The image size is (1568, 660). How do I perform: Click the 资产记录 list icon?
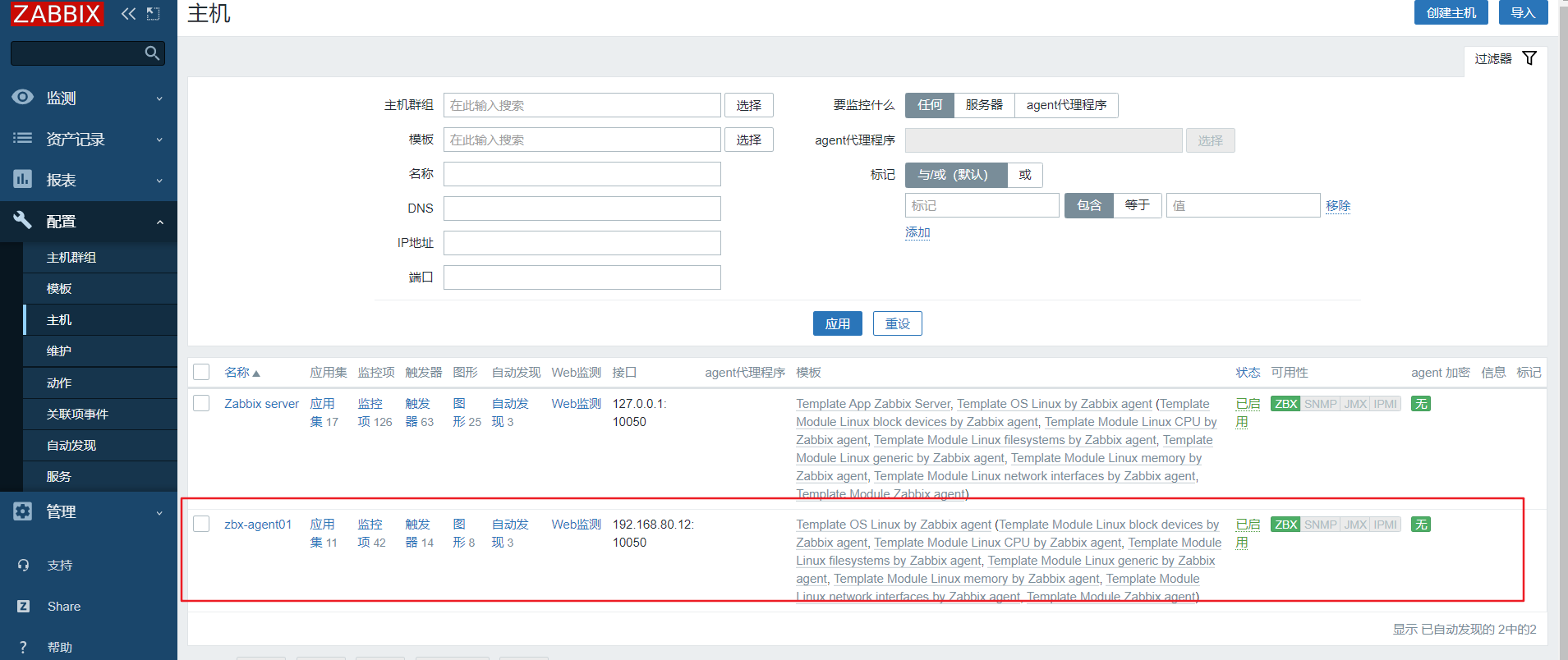(23, 138)
